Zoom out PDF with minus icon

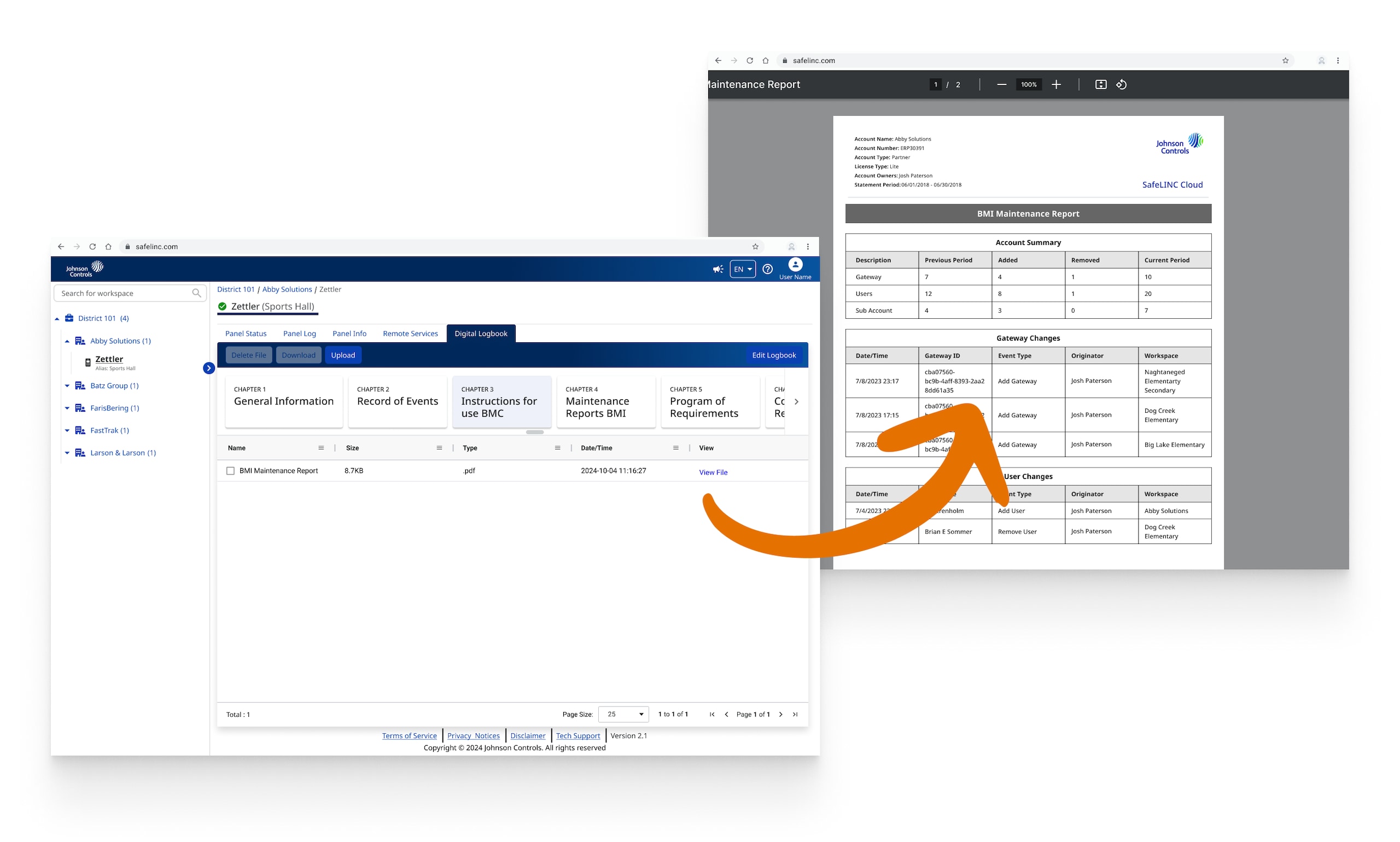point(1002,85)
